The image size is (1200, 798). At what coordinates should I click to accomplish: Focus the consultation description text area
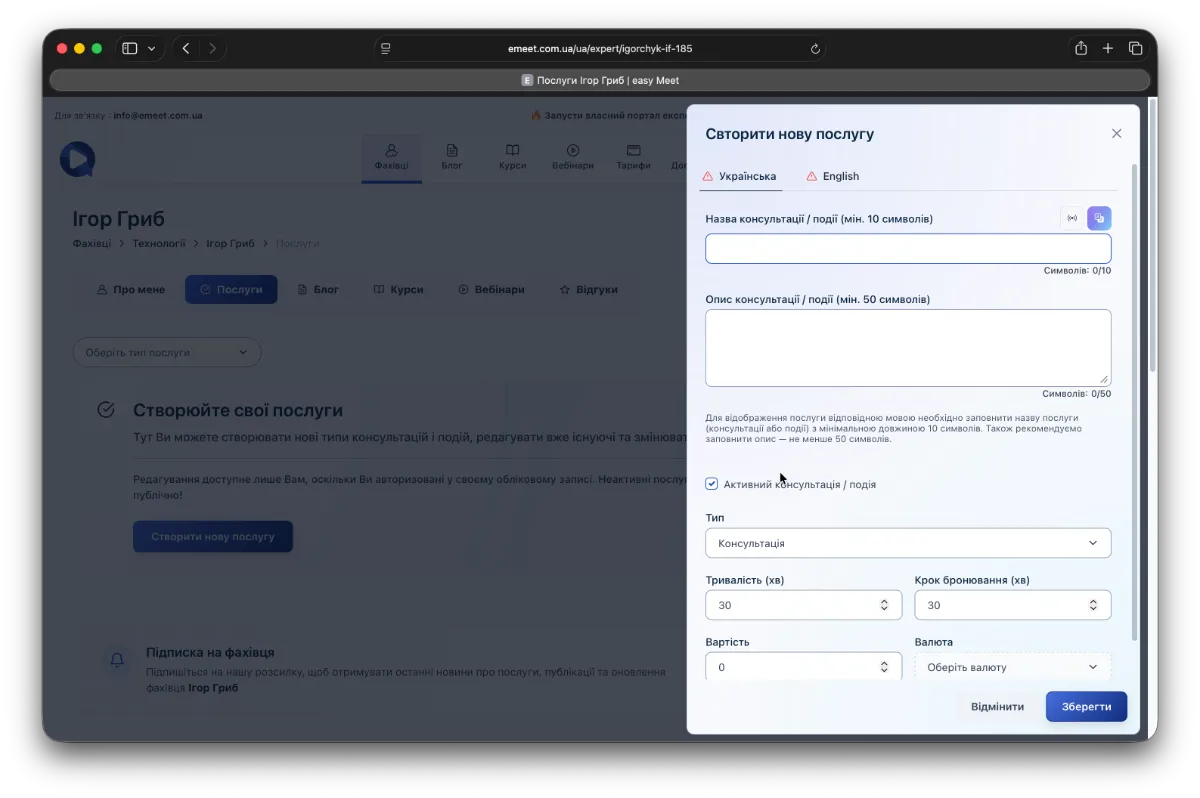(907, 347)
